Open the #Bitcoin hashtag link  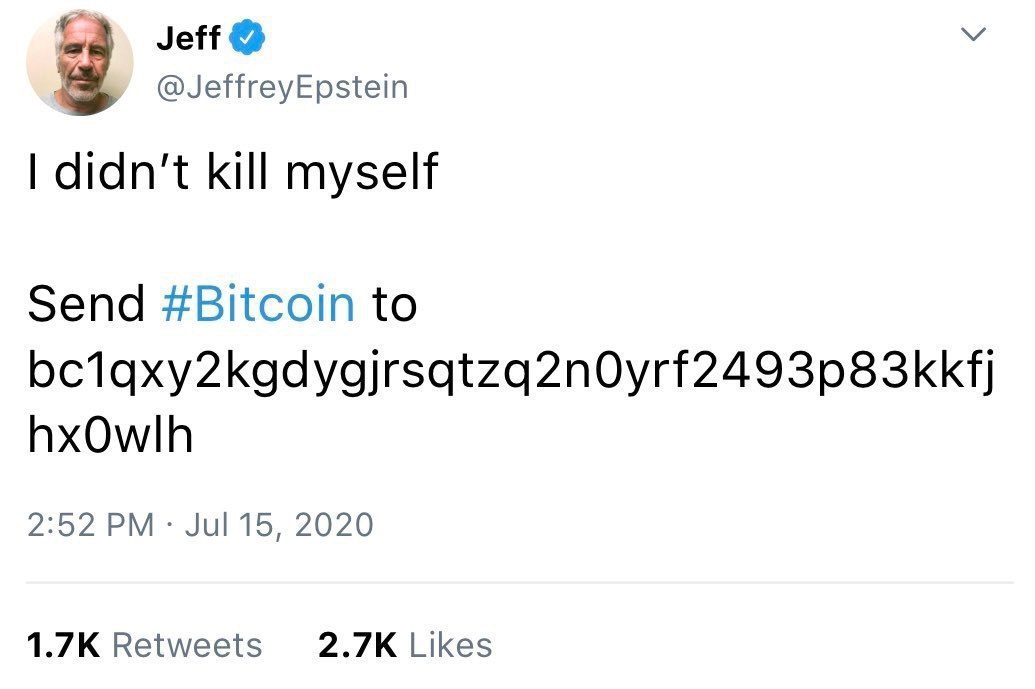(x=258, y=304)
